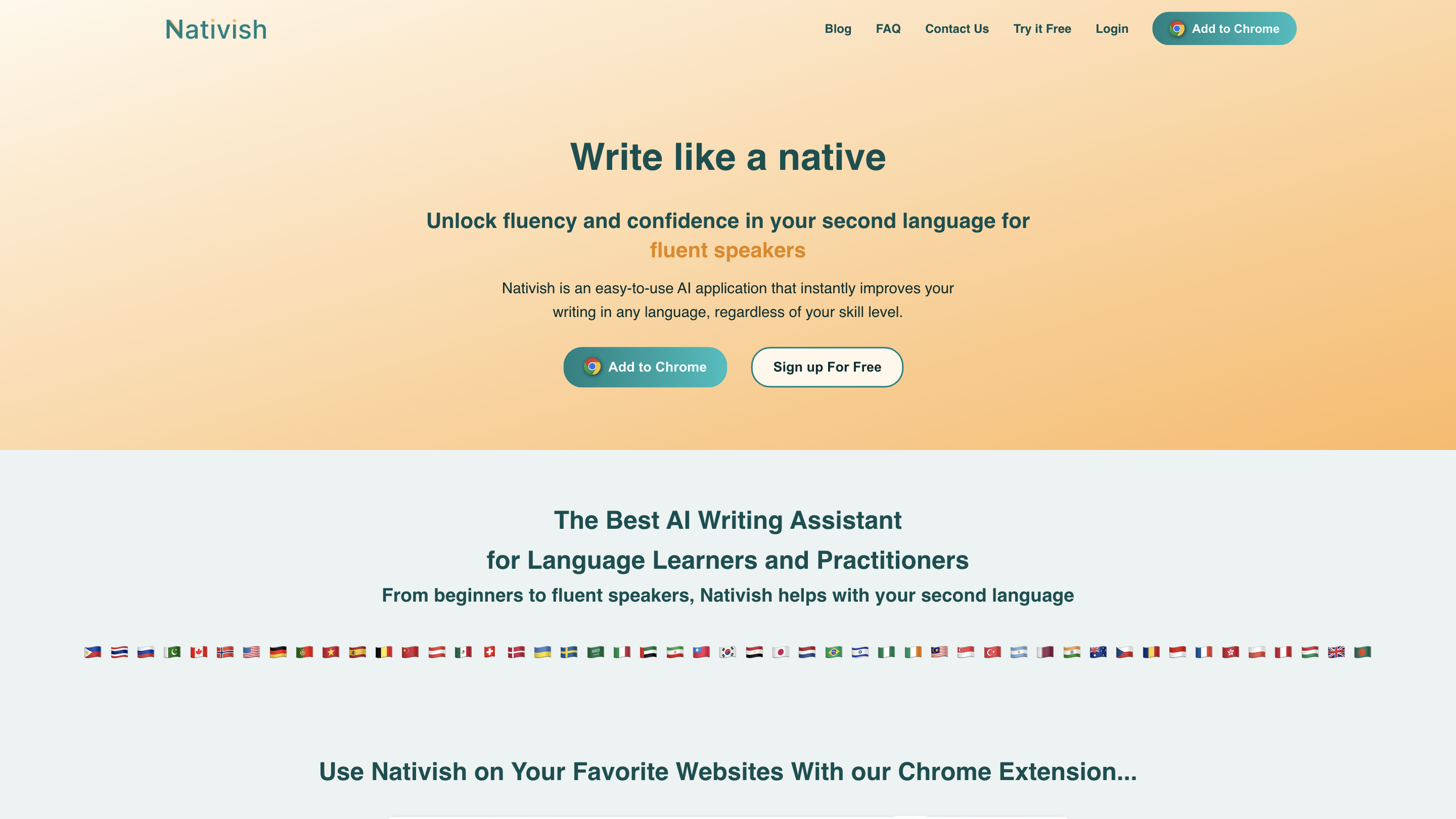Click the Australia flag icon
The height and width of the screenshot is (819, 1456).
point(1098,652)
